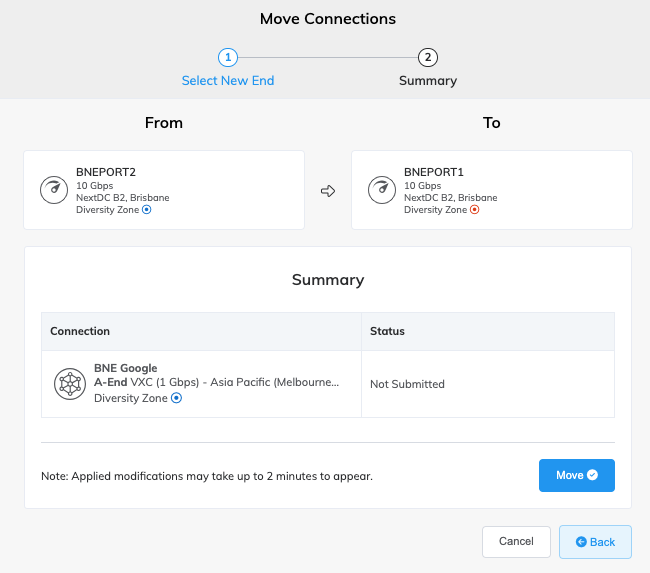650x573 pixels.
Task: Cancel the Move Connections dialog
Action: click(x=516, y=541)
